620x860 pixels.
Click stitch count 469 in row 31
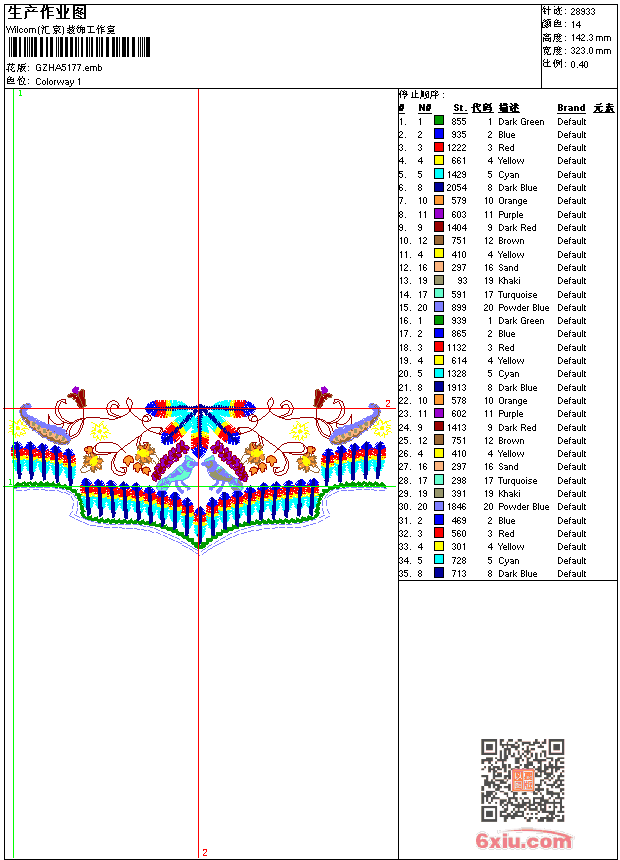click(x=459, y=520)
